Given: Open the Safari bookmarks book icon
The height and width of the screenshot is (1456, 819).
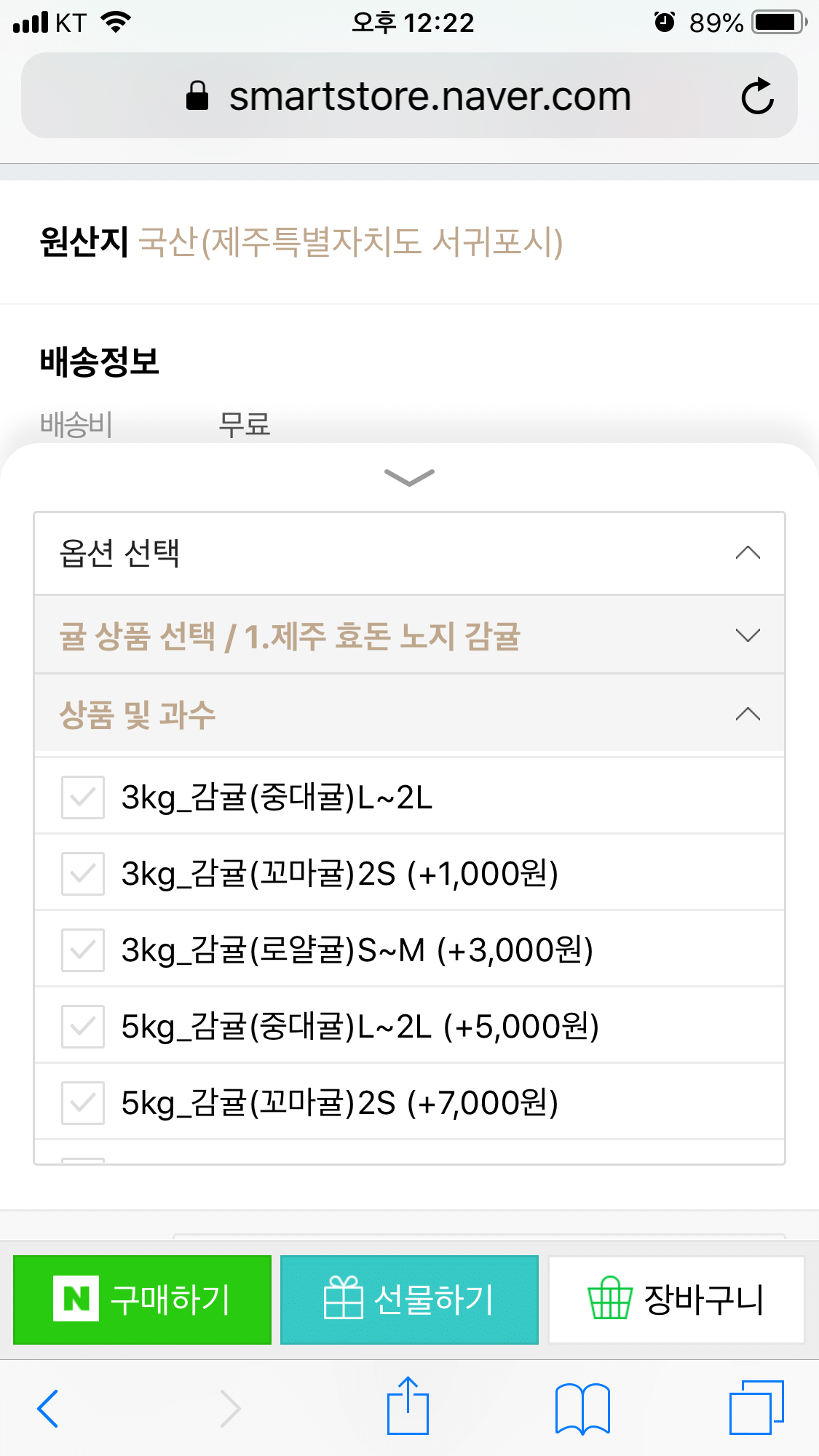Looking at the screenshot, I should point(582,1408).
